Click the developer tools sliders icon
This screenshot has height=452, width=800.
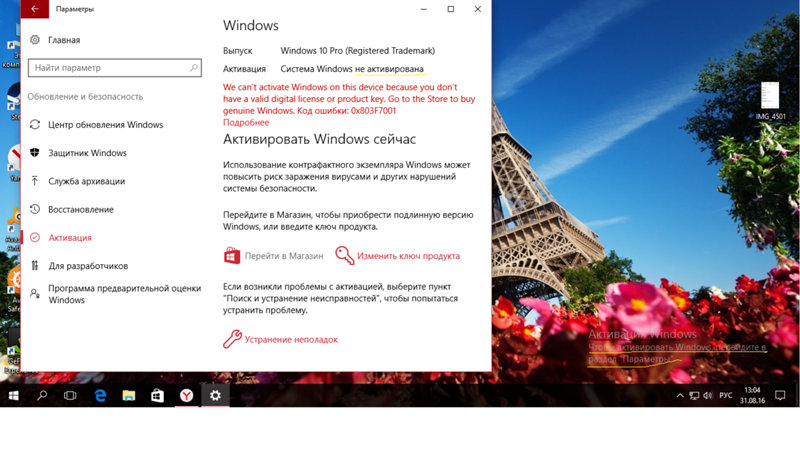(35, 265)
